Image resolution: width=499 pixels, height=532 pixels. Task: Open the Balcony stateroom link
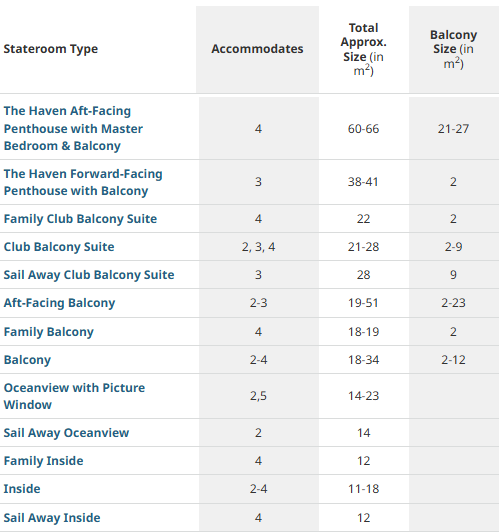27,360
